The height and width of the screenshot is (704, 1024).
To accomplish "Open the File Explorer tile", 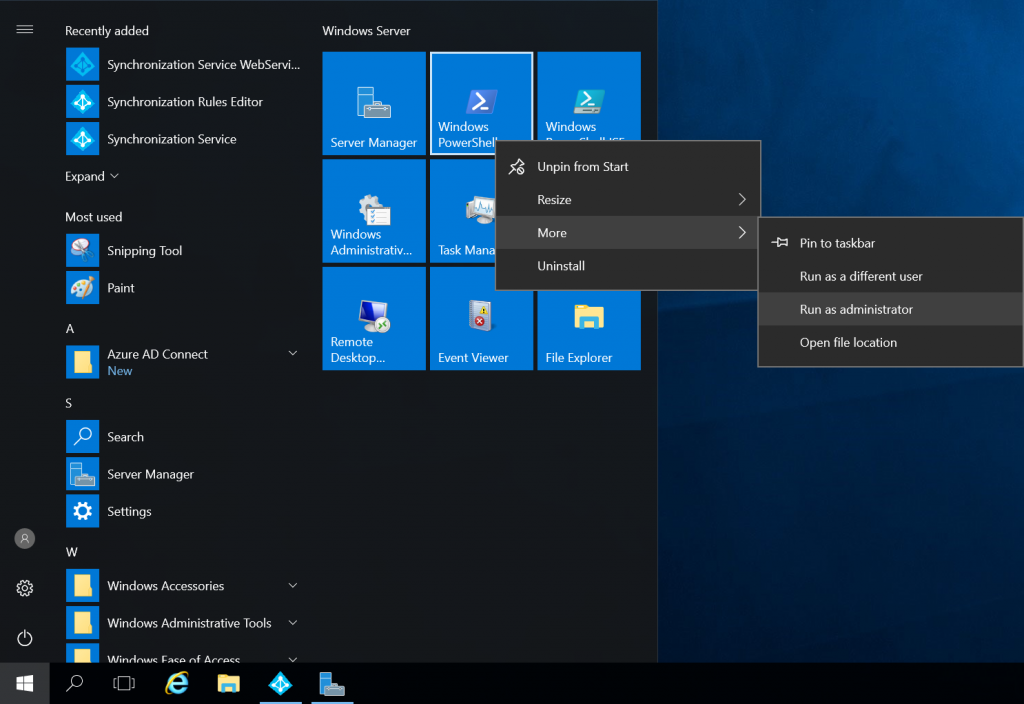I will [588, 330].
